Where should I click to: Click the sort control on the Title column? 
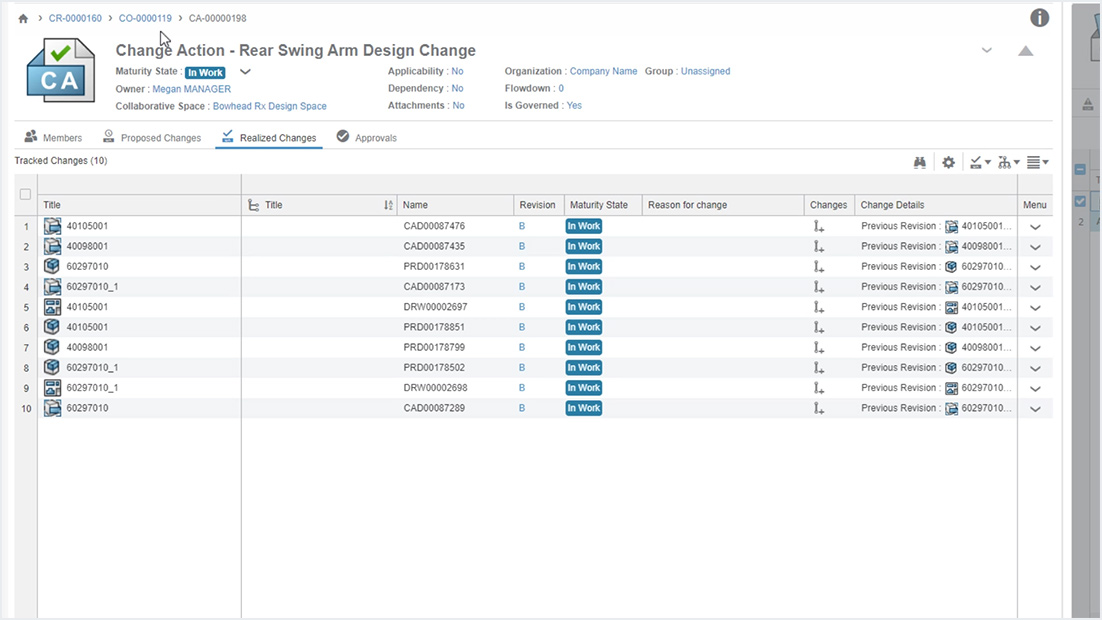point(390,204)
